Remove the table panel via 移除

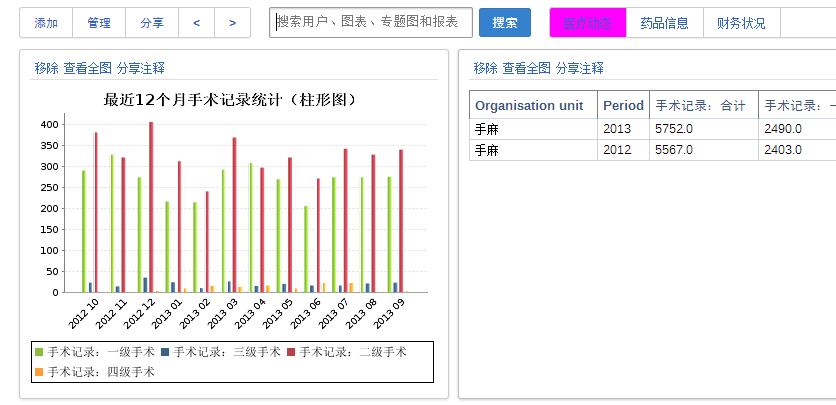point(485,68)
